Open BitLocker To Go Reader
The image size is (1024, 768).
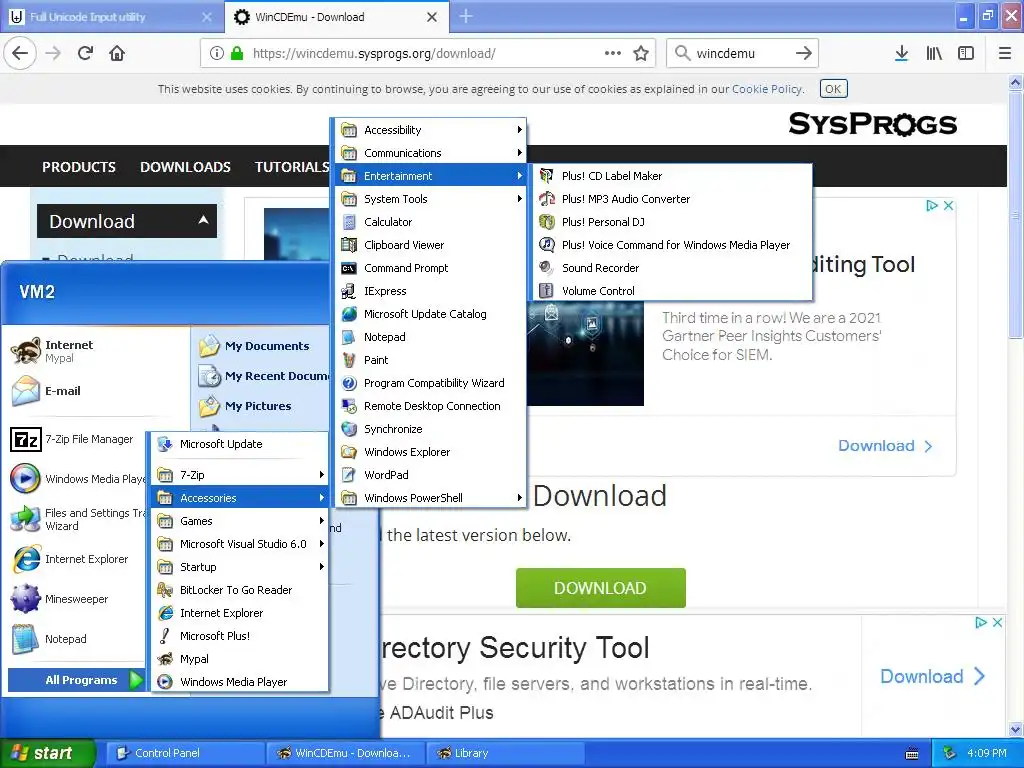point(240,590)
